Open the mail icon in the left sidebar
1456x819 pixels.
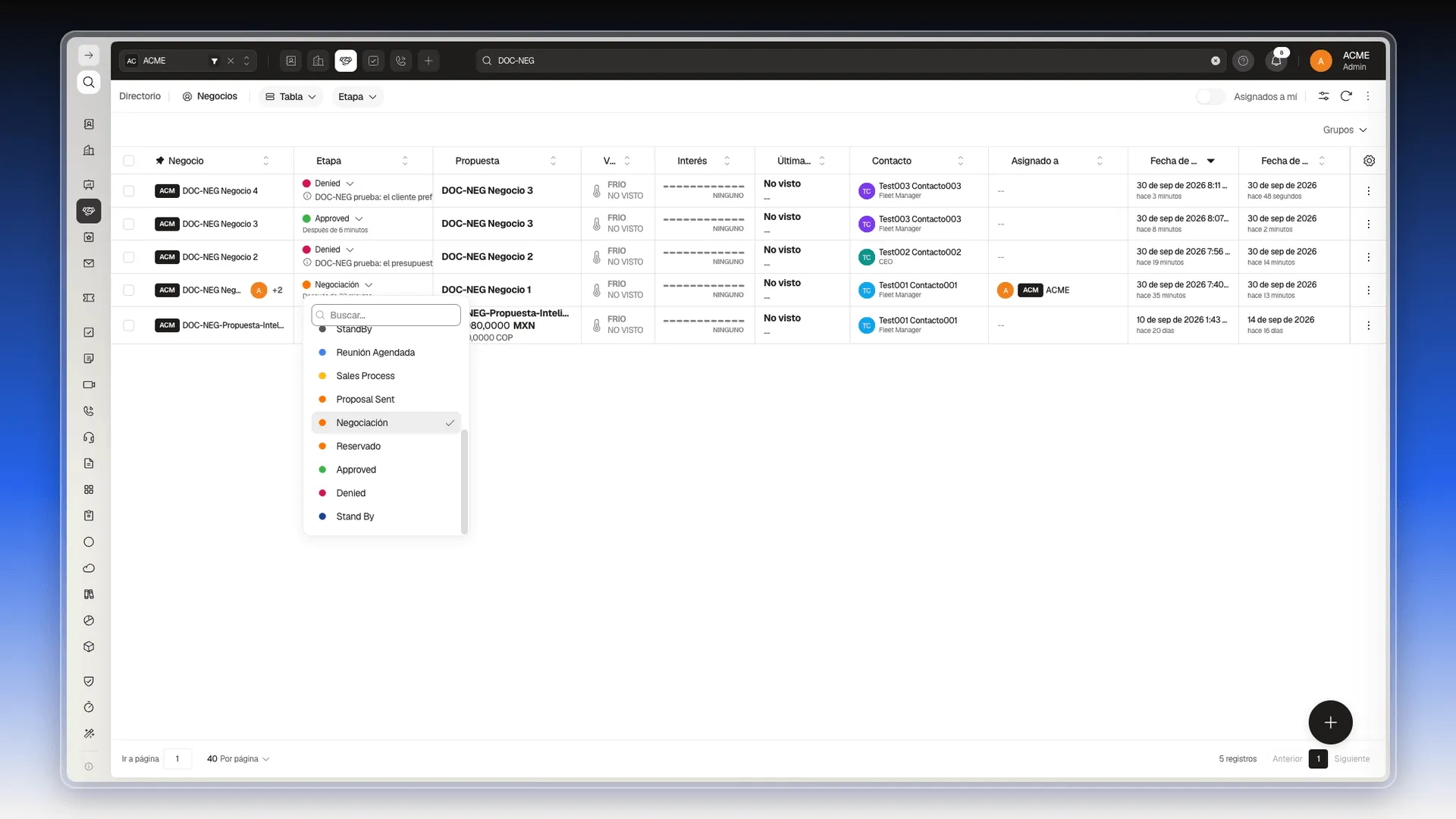click(x=89, y=264)
